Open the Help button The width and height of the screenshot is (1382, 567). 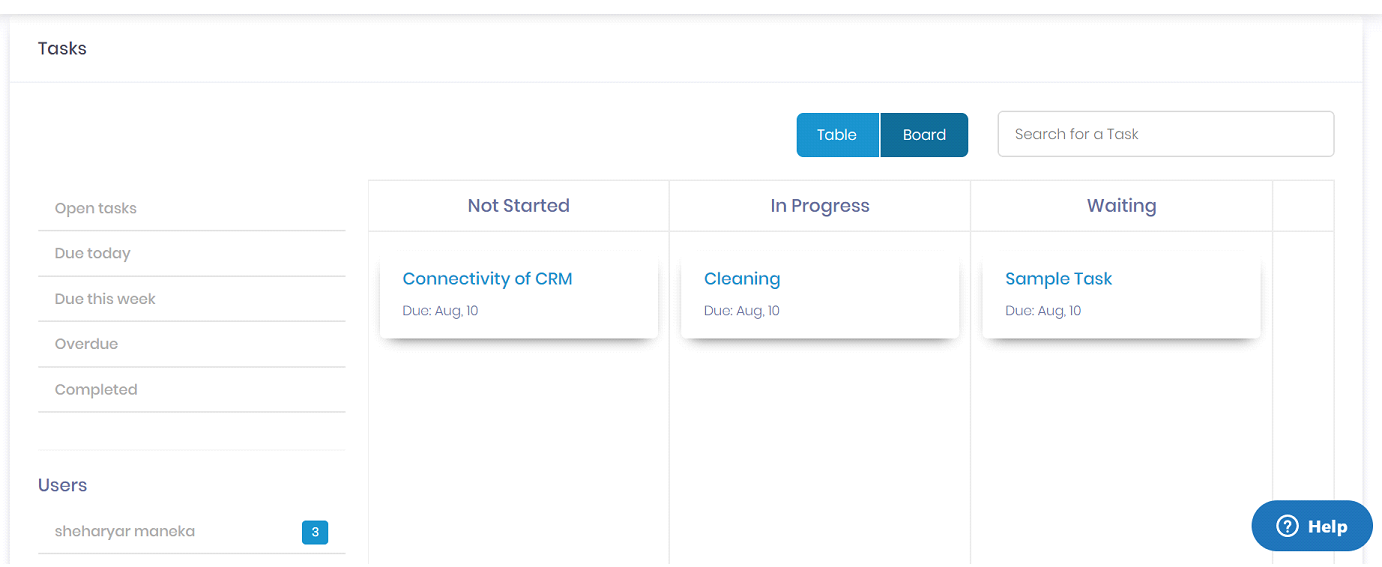1312,526
